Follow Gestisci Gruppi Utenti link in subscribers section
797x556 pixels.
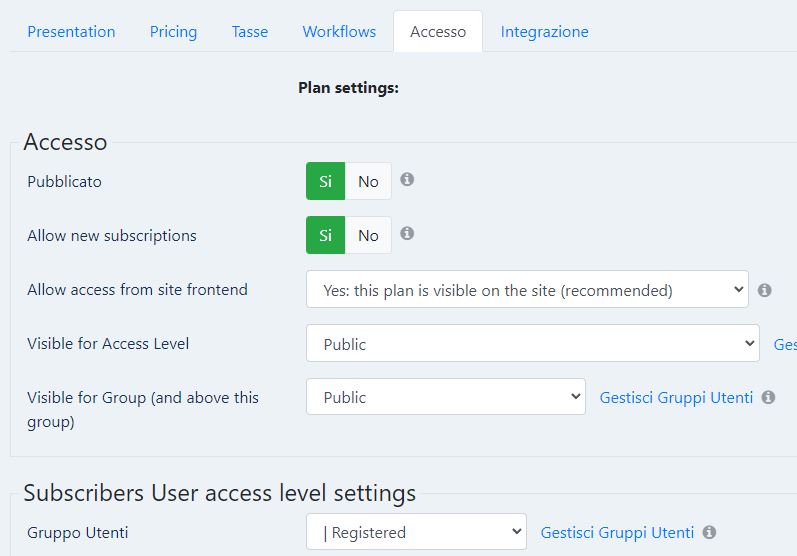pyautogui.click(x=617, y=533)
